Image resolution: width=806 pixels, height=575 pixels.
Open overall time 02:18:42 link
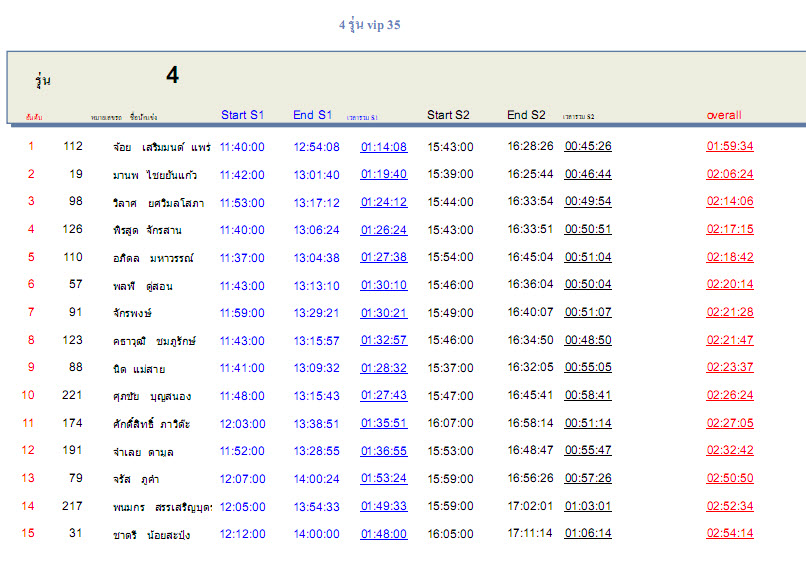[730, 257]
